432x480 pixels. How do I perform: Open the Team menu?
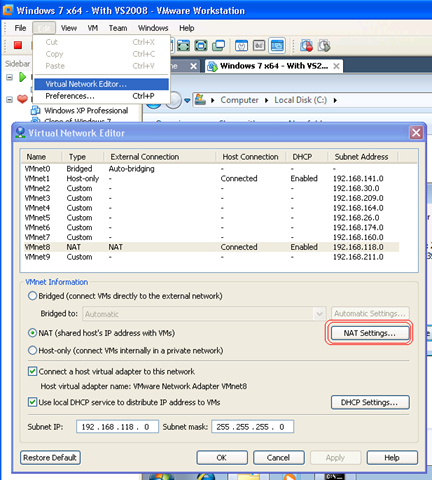point(118,28)
